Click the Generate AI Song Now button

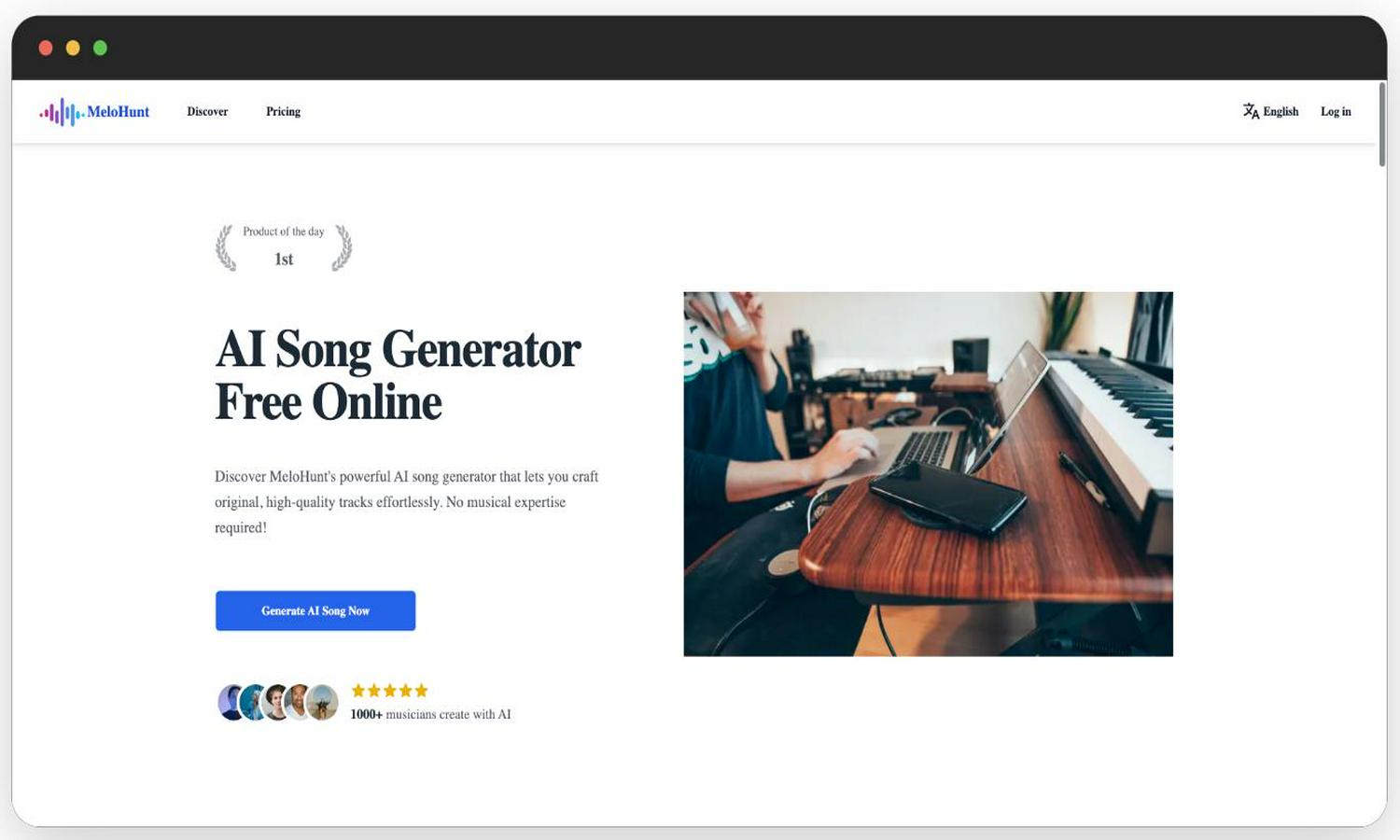click(315, 610)
